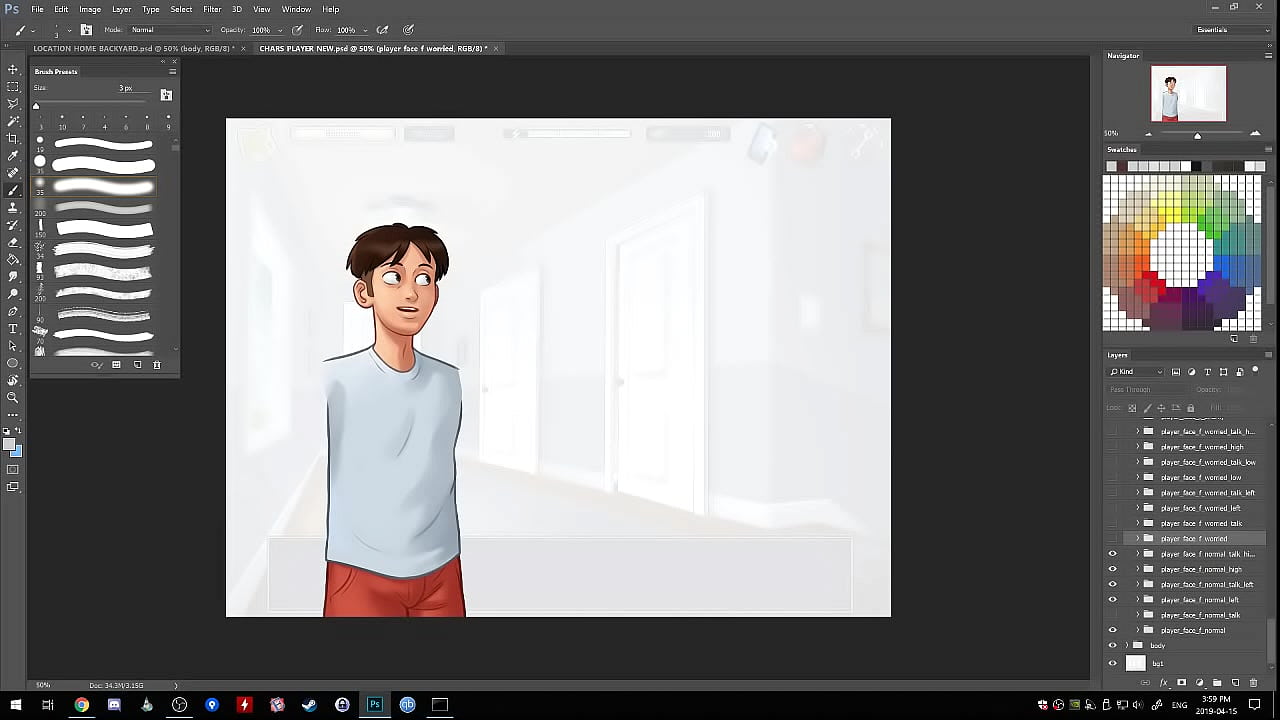This screenshot has height=720, width=1280.
Task: Click the foreground color swatch
Action: click(x=9, y=445)
